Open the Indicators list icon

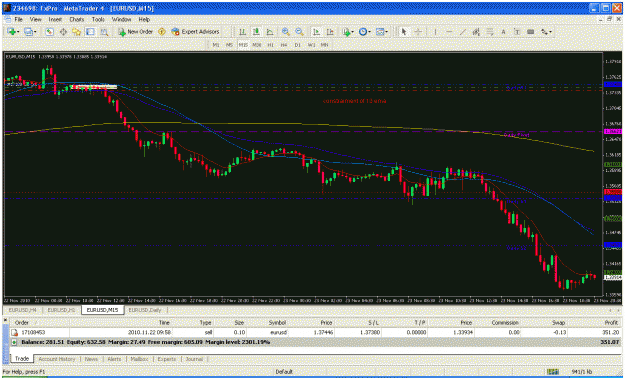(x=346, y=32)
